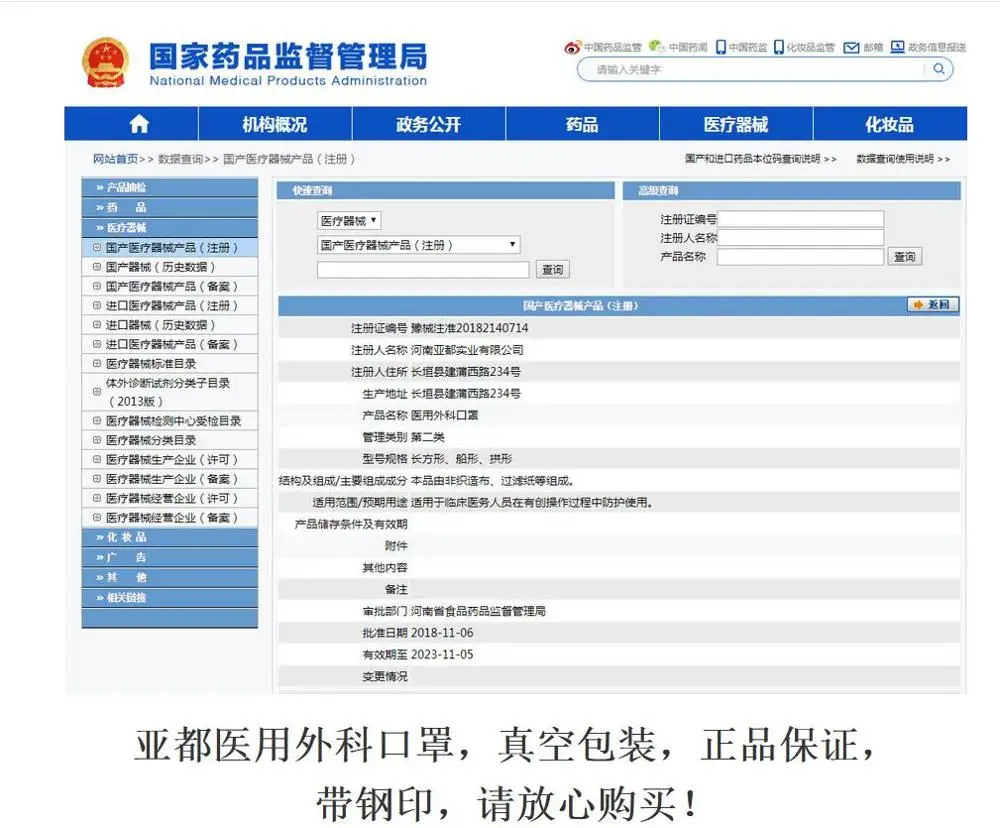
Task: Click the 返回 back button
Action: (932, 305)
